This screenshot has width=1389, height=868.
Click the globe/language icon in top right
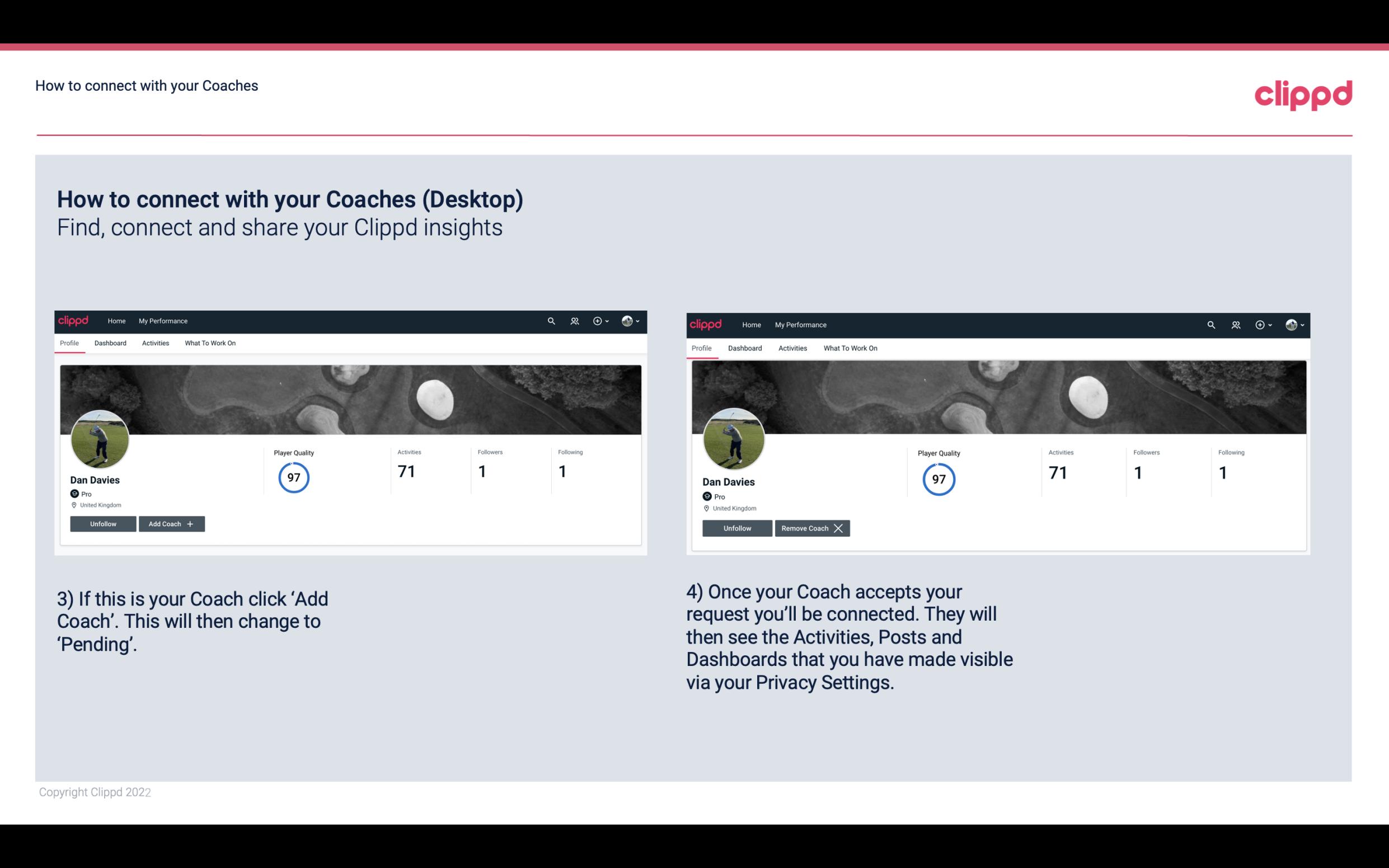pos(1291,324)
